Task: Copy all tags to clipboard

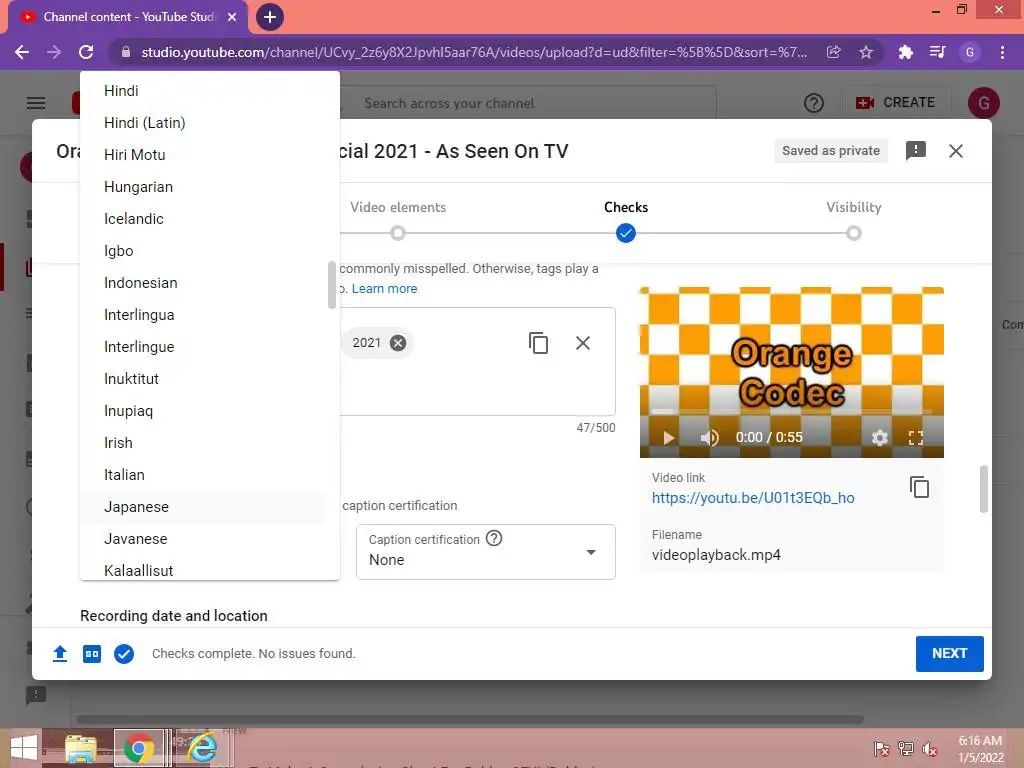Action: coord(538,343)
